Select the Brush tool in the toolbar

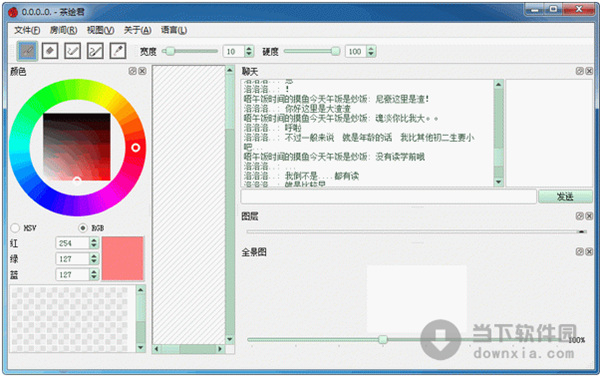[28, 51]
